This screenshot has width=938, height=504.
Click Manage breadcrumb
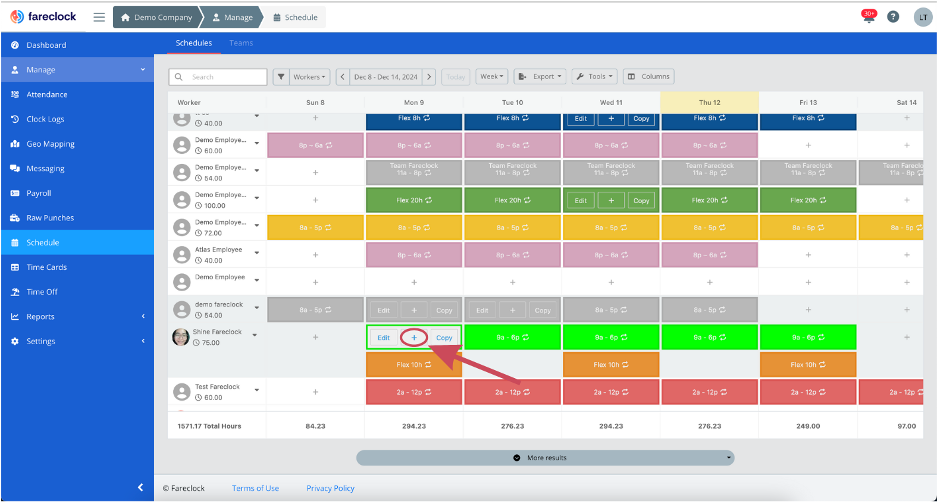[233, 17]
